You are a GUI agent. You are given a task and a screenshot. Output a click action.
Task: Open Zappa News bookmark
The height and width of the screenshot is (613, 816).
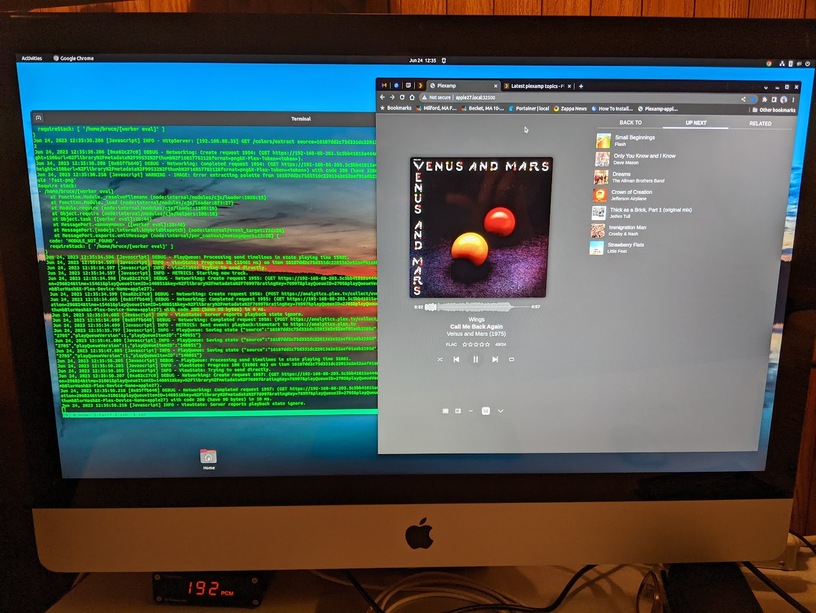pyautogui.click(x=570, y=109)
